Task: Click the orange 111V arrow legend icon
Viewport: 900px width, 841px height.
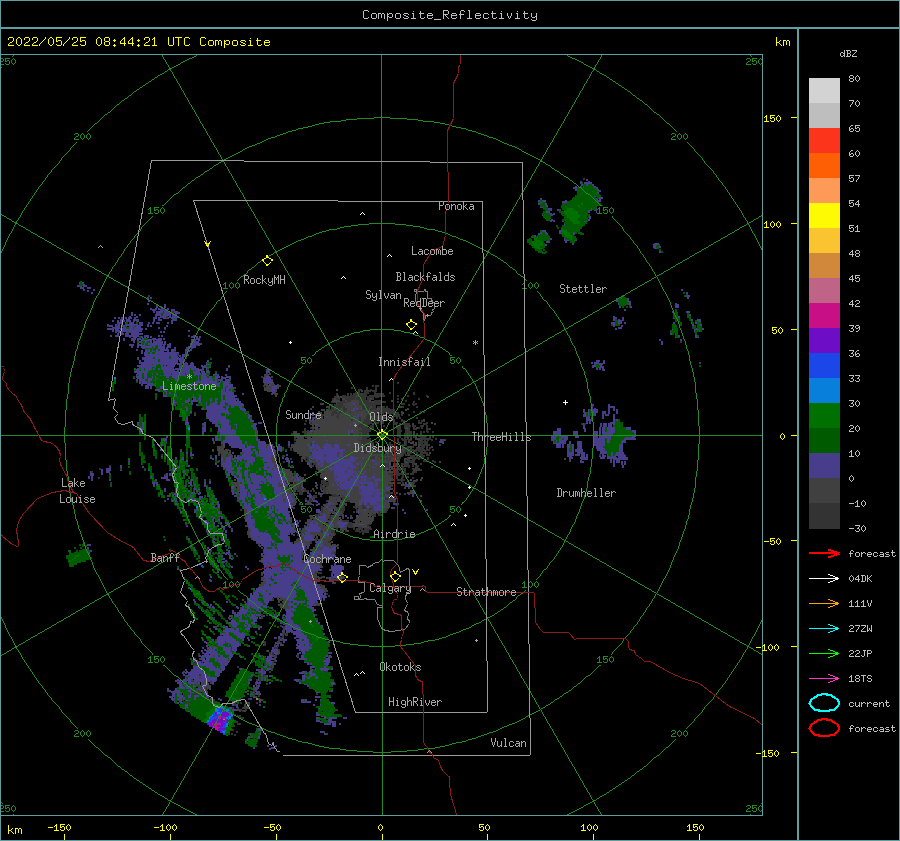Action: click(x=824, y=603)
